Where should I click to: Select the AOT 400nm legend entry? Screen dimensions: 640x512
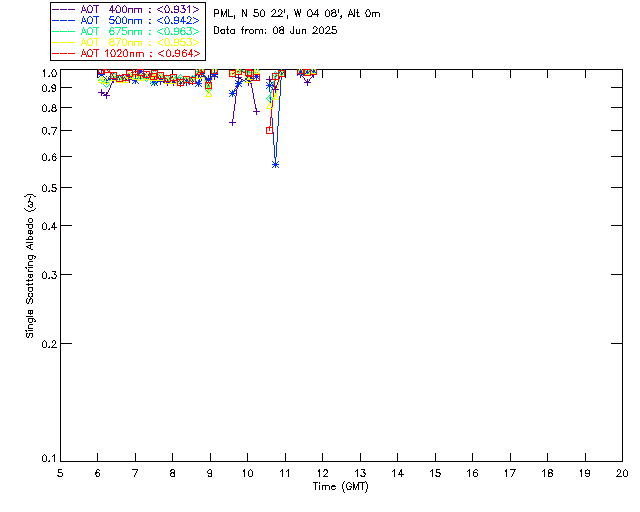(x=125, y=9)
